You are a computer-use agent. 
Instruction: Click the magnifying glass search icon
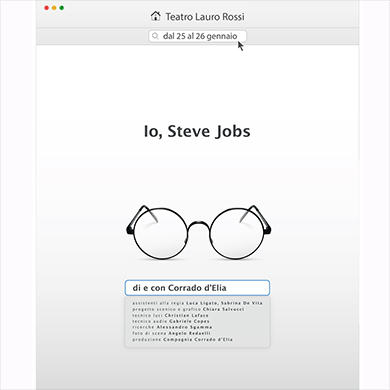[155, 36]
